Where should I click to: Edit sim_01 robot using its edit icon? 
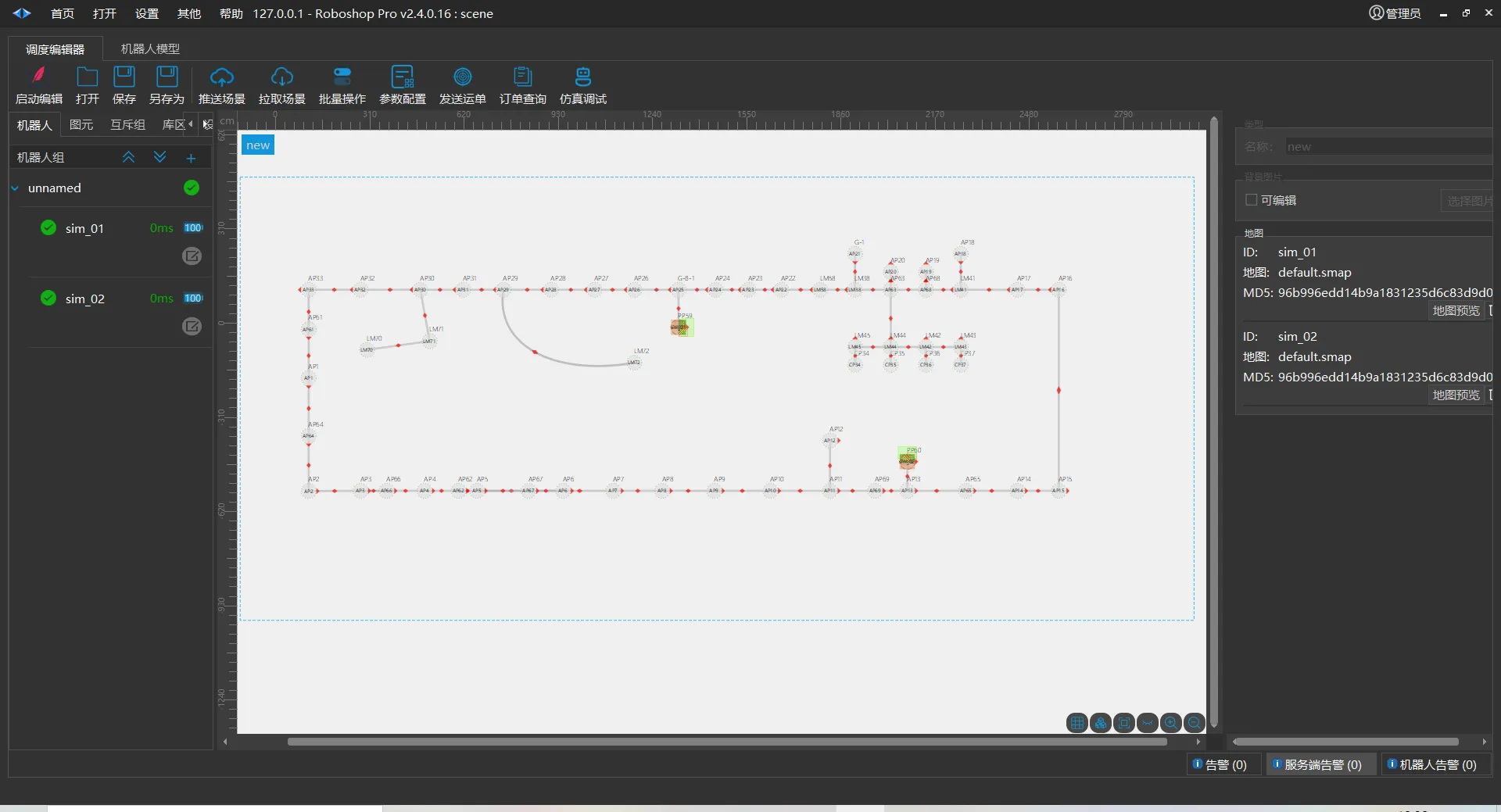[192, 256]
